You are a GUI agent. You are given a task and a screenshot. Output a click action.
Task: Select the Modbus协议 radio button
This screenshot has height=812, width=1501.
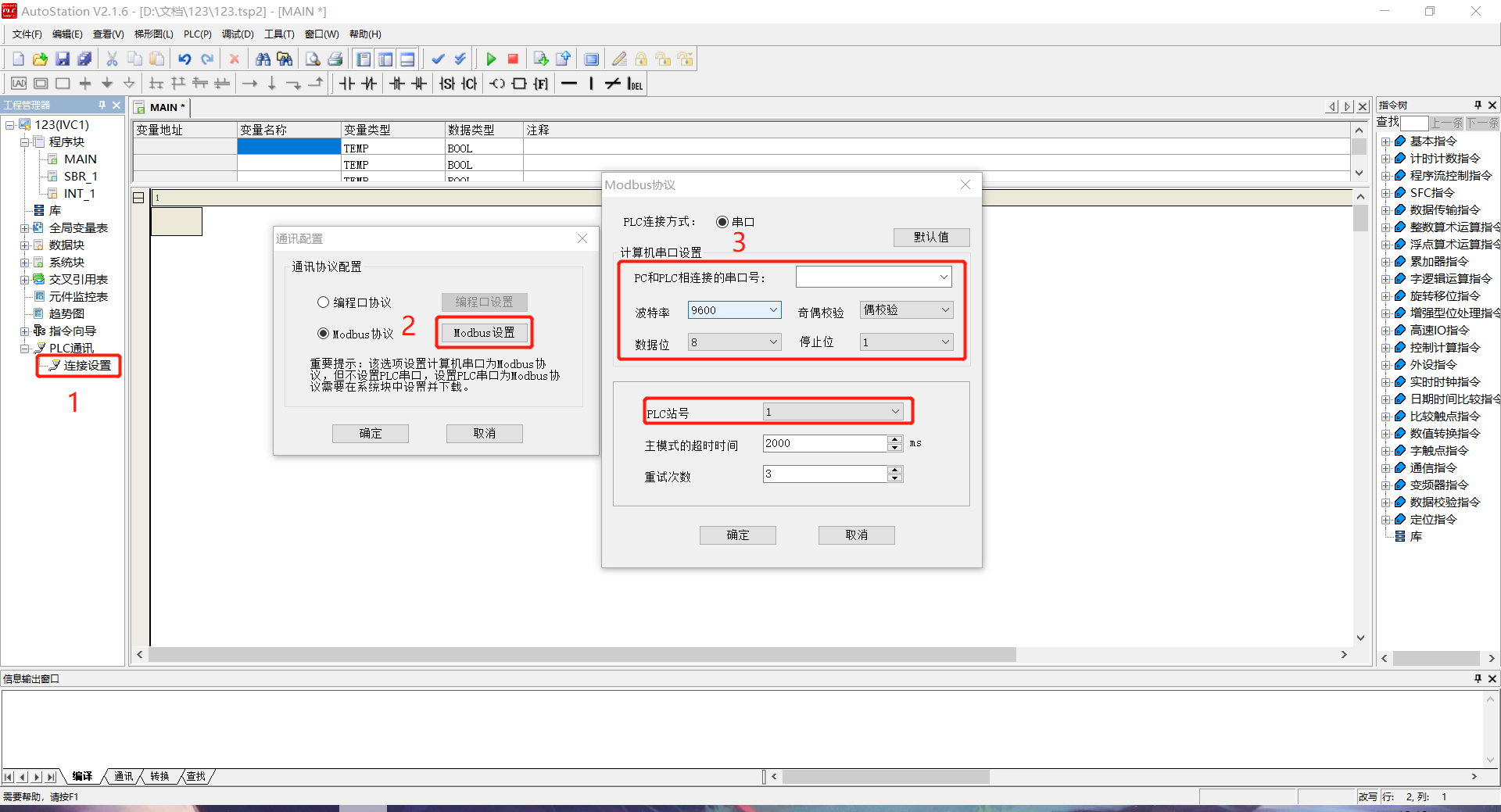point(323,334)
